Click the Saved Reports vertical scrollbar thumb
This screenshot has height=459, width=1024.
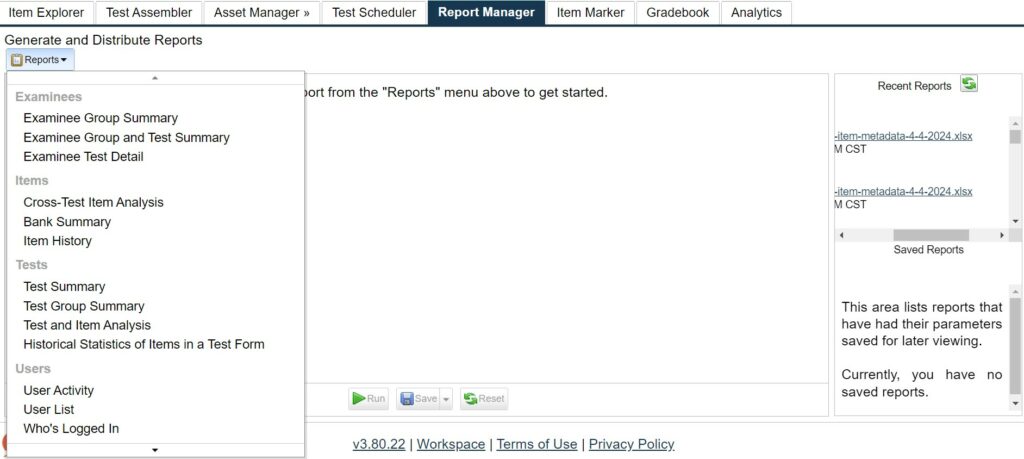(1015, 346)
